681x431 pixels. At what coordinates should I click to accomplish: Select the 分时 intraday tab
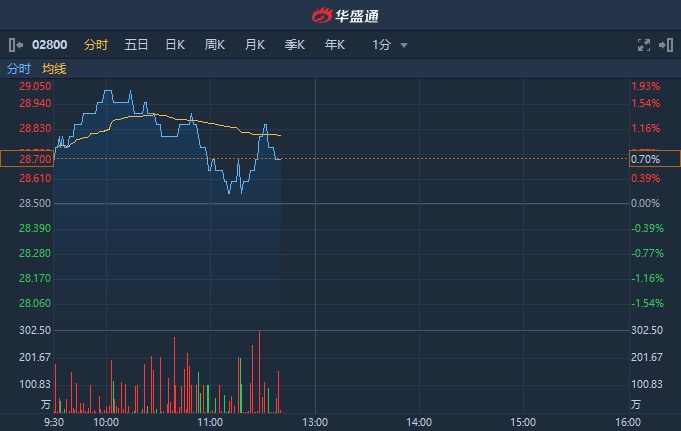coord(96,44)
